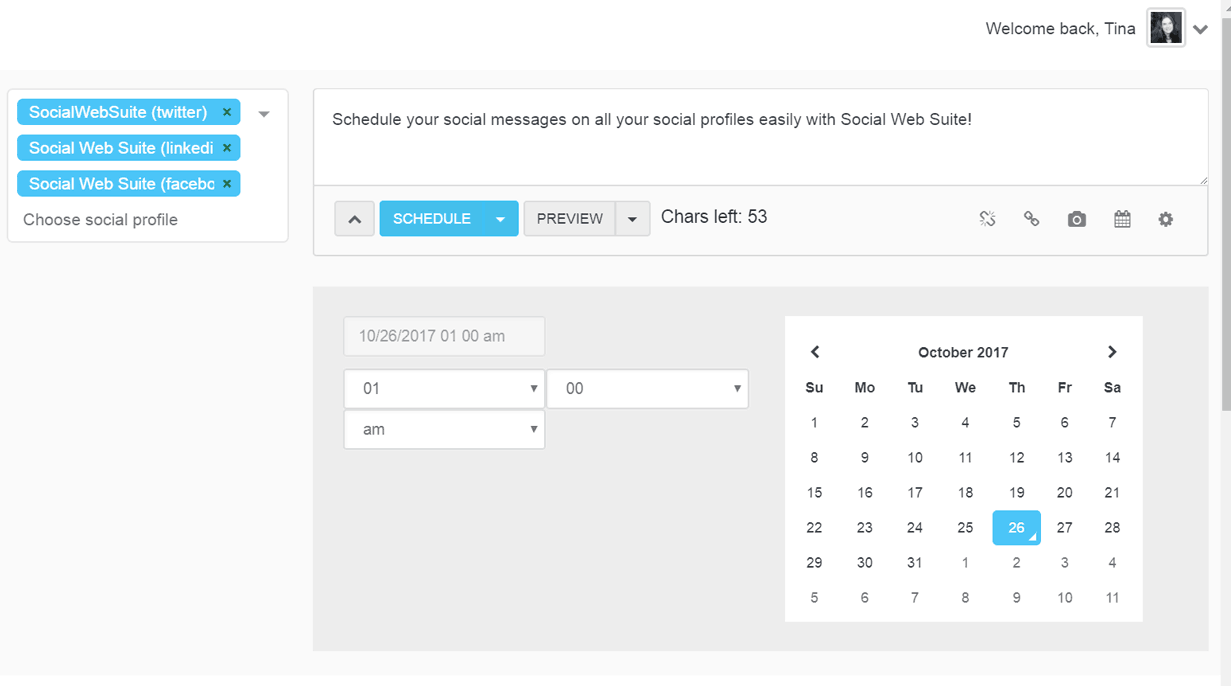
Task: Click the PREVIEW button
Action: [x=569, y=219]
